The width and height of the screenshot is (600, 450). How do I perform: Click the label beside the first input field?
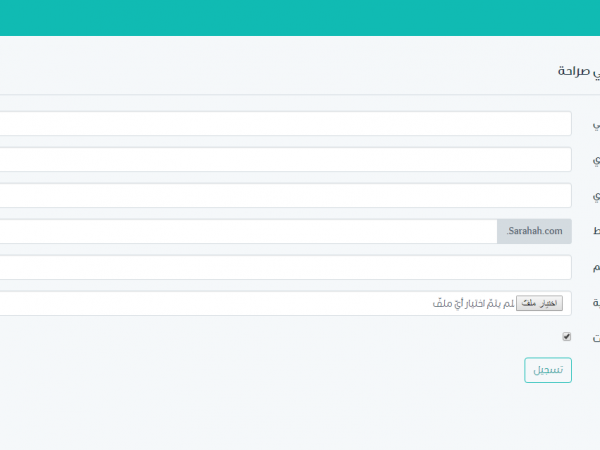point(596,124)
